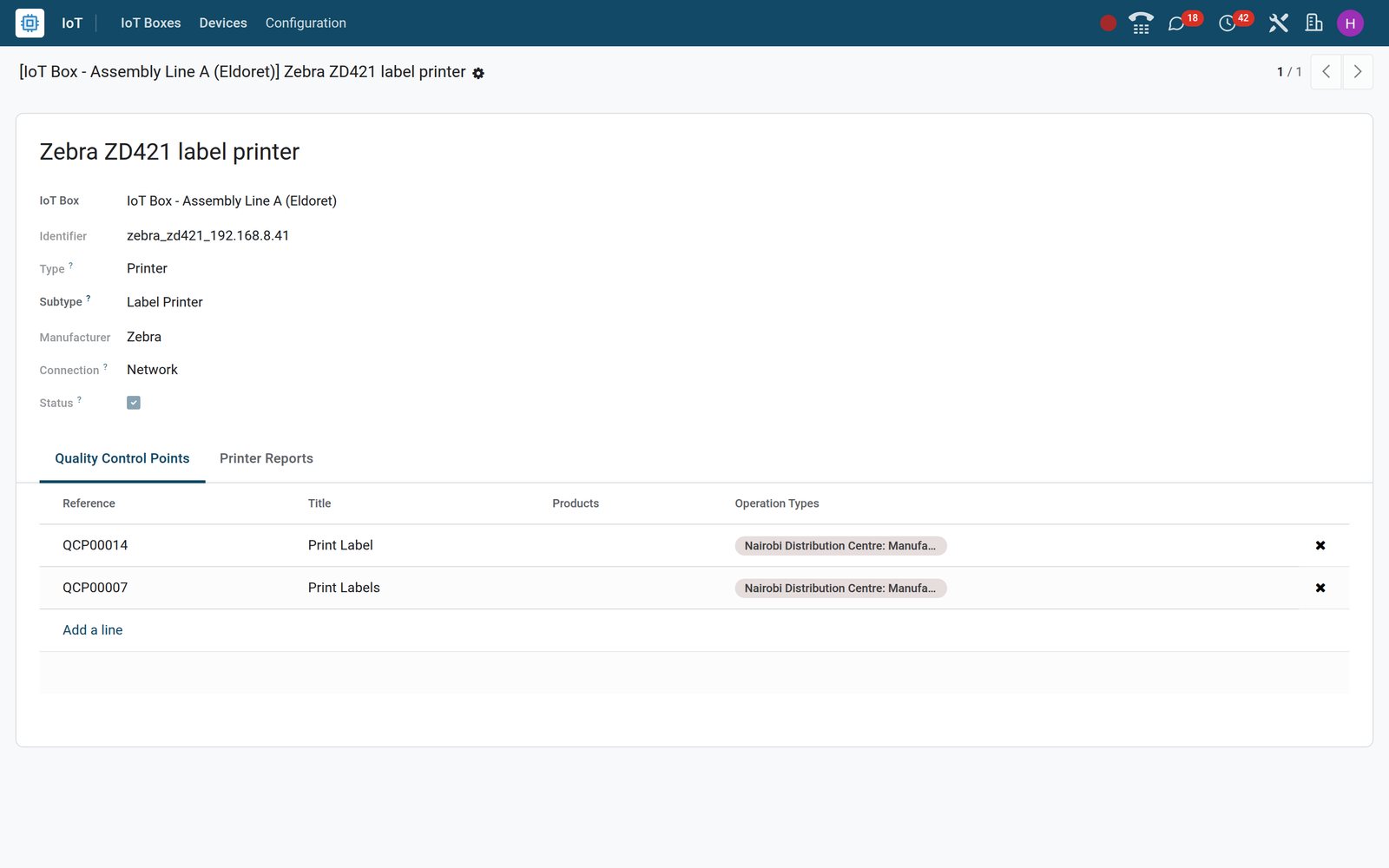Edit the device name Zebra ZD421 label printer
1389x868 pixels.
[169, 152]
